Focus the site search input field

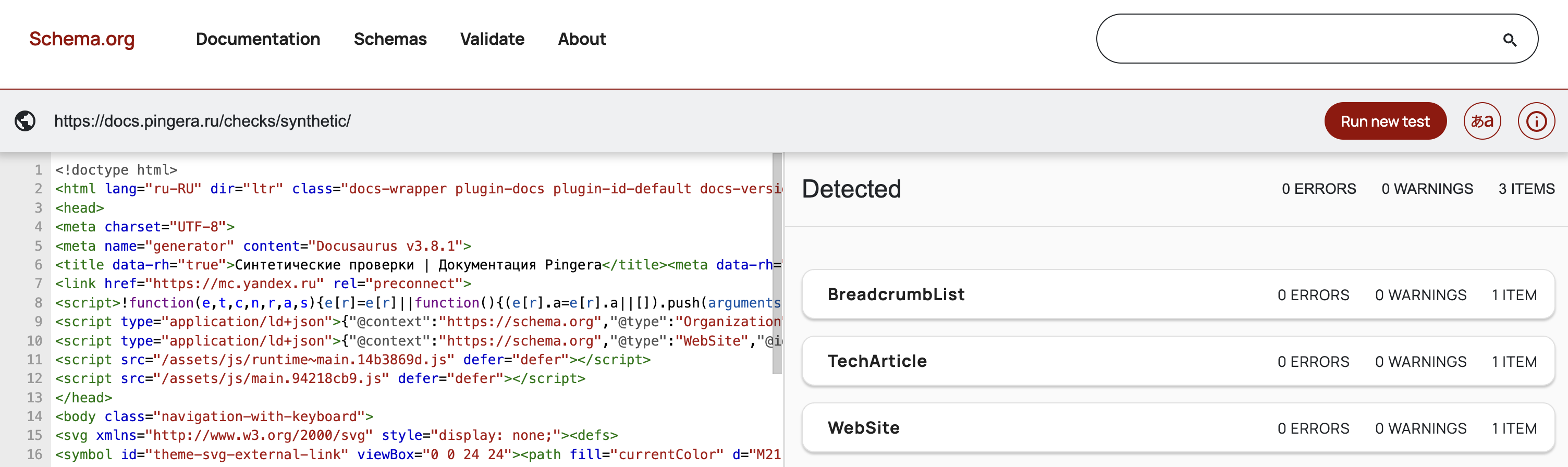coord(1296,39)
